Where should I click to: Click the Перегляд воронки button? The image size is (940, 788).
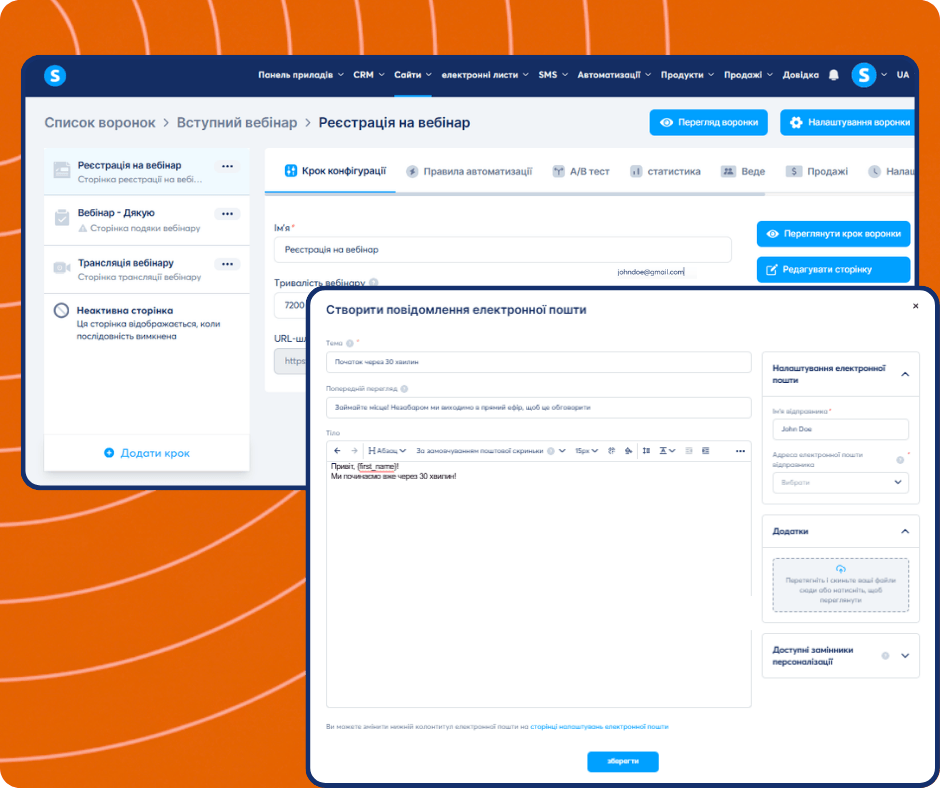click(708, 122)
